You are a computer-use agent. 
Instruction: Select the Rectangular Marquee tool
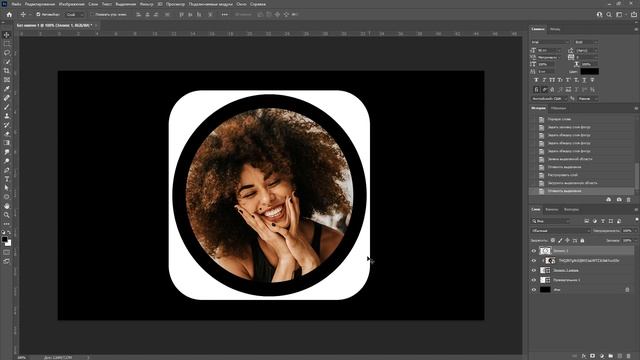(x=7, y=44)
